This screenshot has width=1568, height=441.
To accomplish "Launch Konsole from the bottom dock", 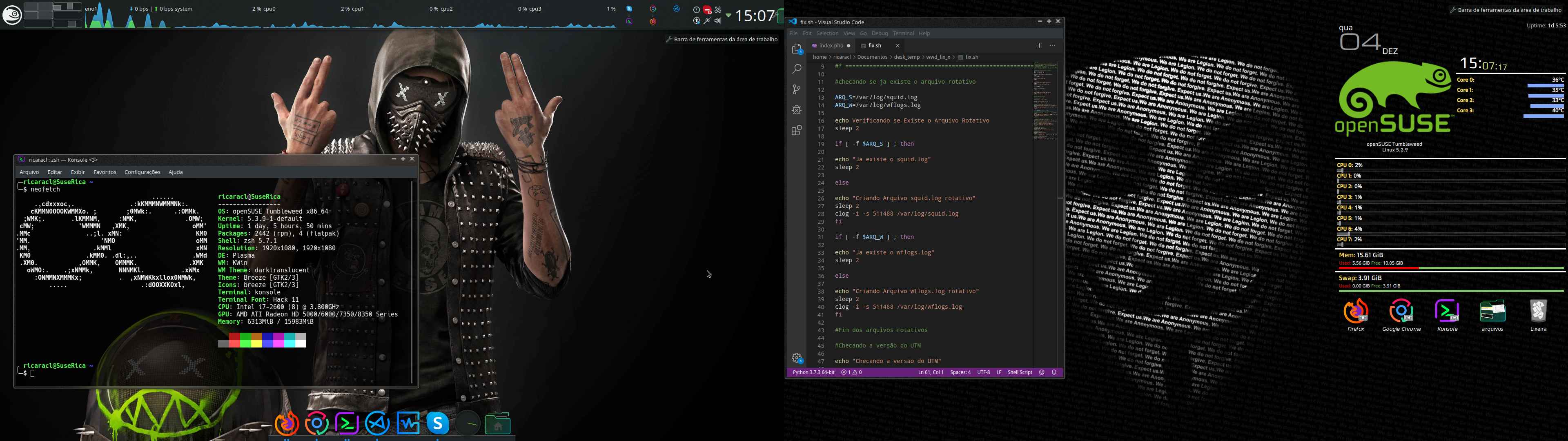I will [347, 423].
